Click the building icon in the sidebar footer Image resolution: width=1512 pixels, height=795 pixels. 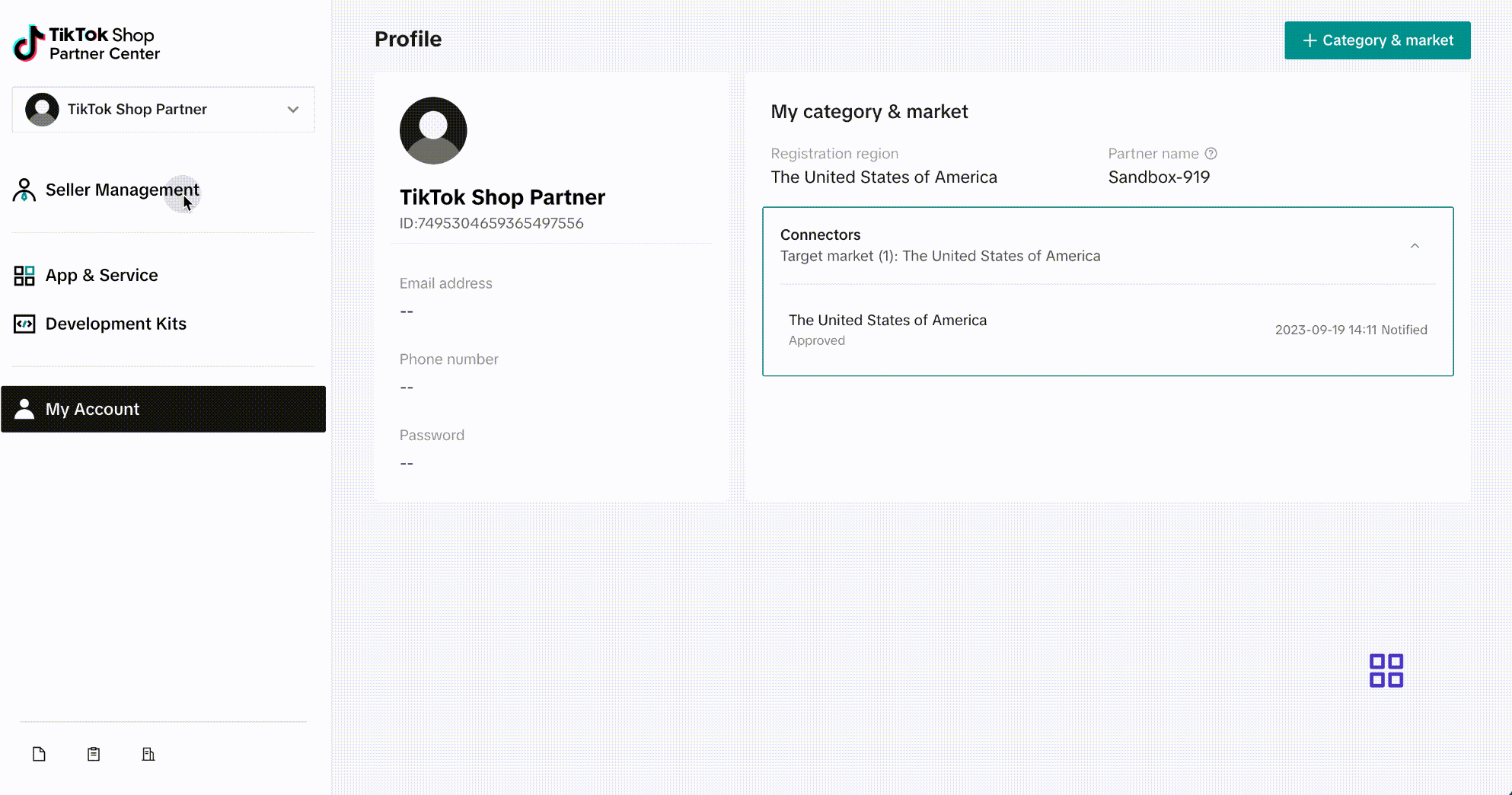click(x=148, y=754)
